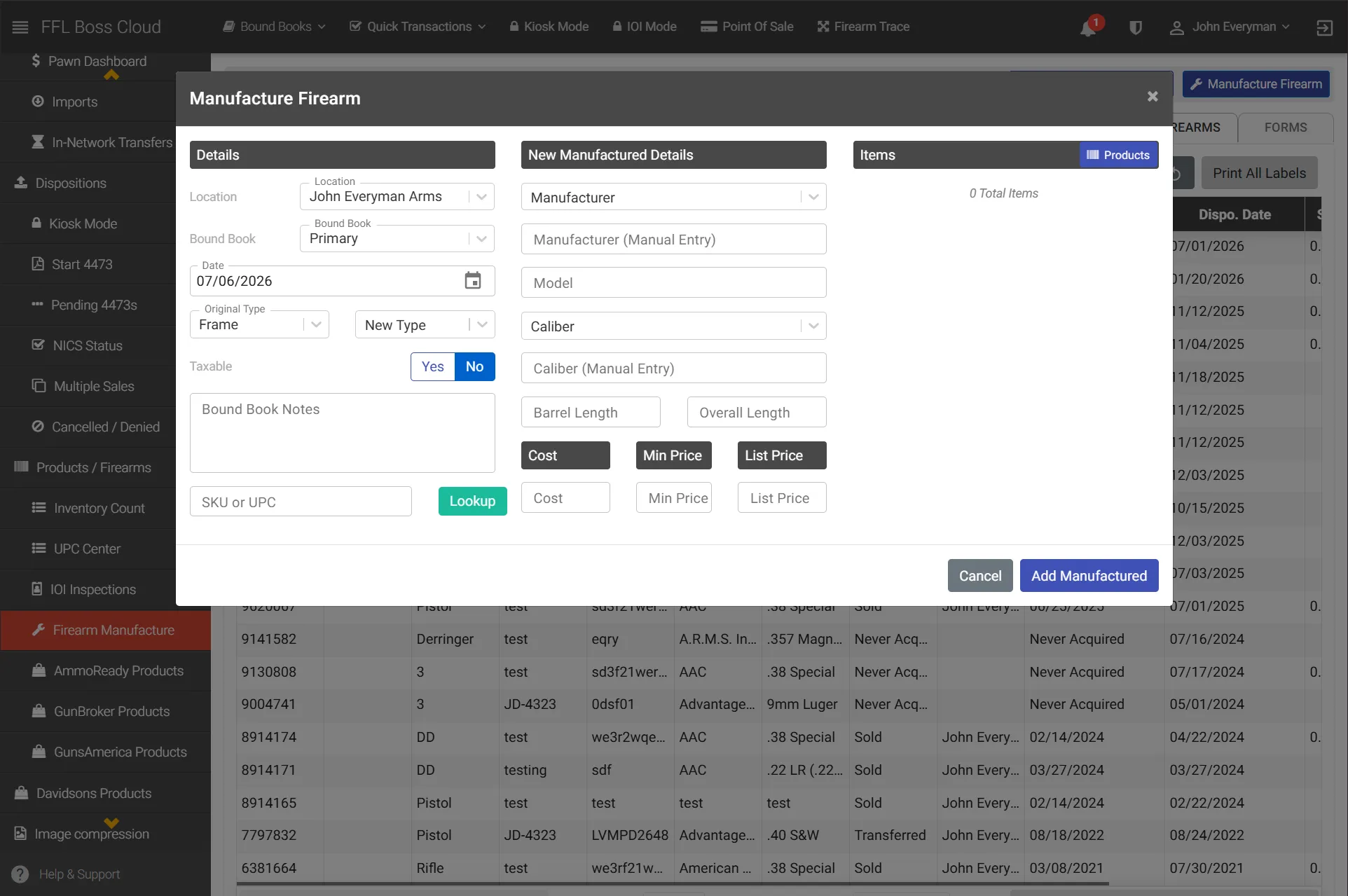Set Taxable to No

pyautogui.click(x=475, y=366)
